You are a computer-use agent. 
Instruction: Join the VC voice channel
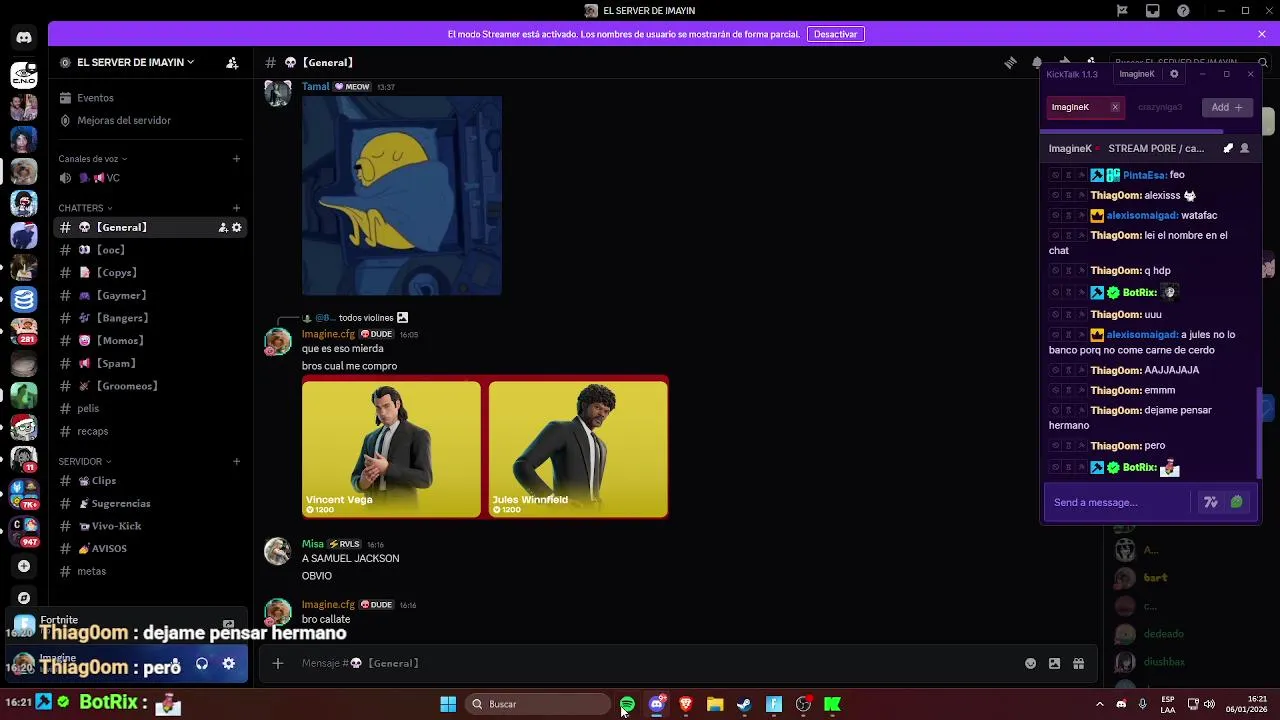(150, 178)
